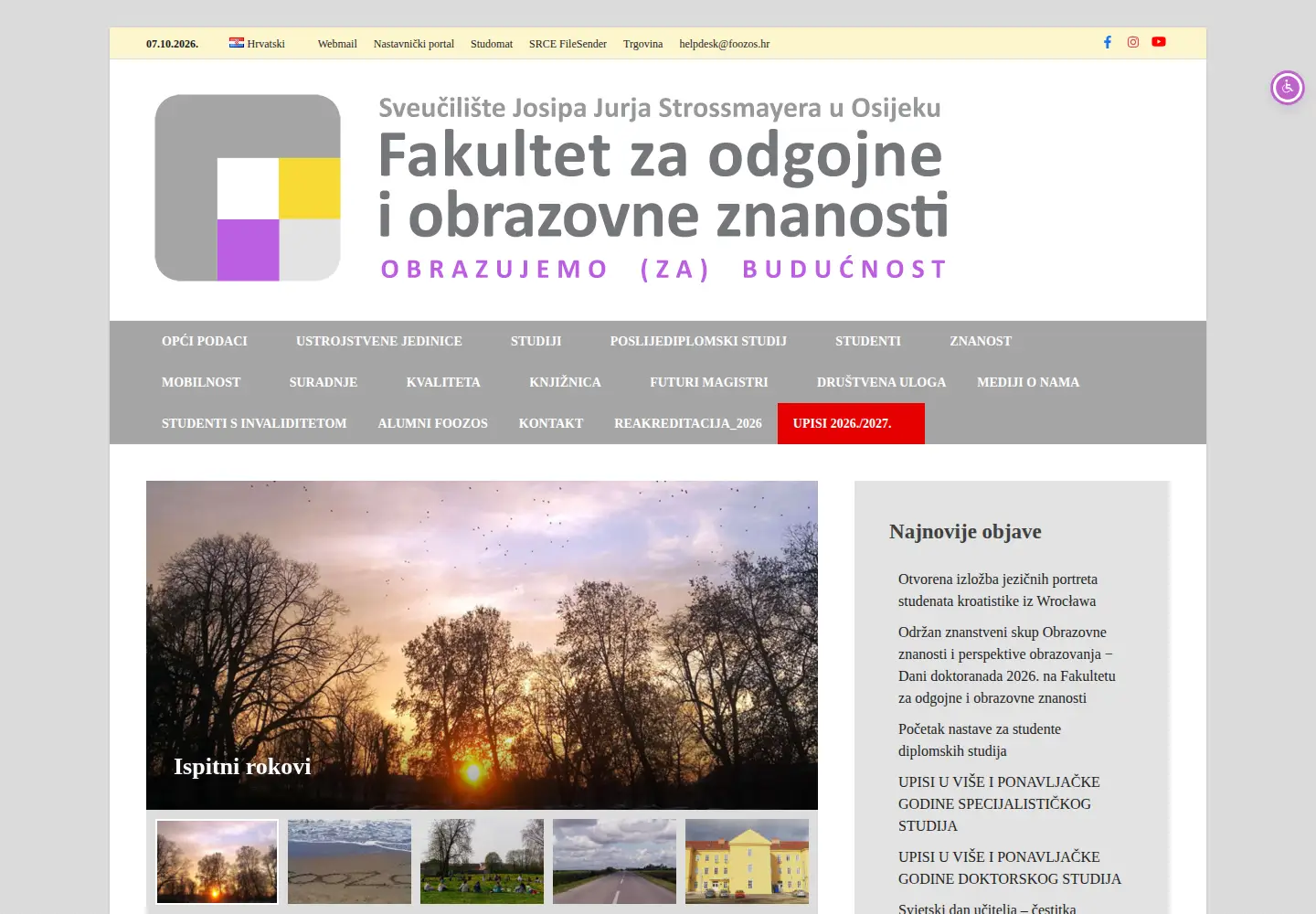
Task: Go to MEDIJI O NAMA
Action: [1028, 382]
